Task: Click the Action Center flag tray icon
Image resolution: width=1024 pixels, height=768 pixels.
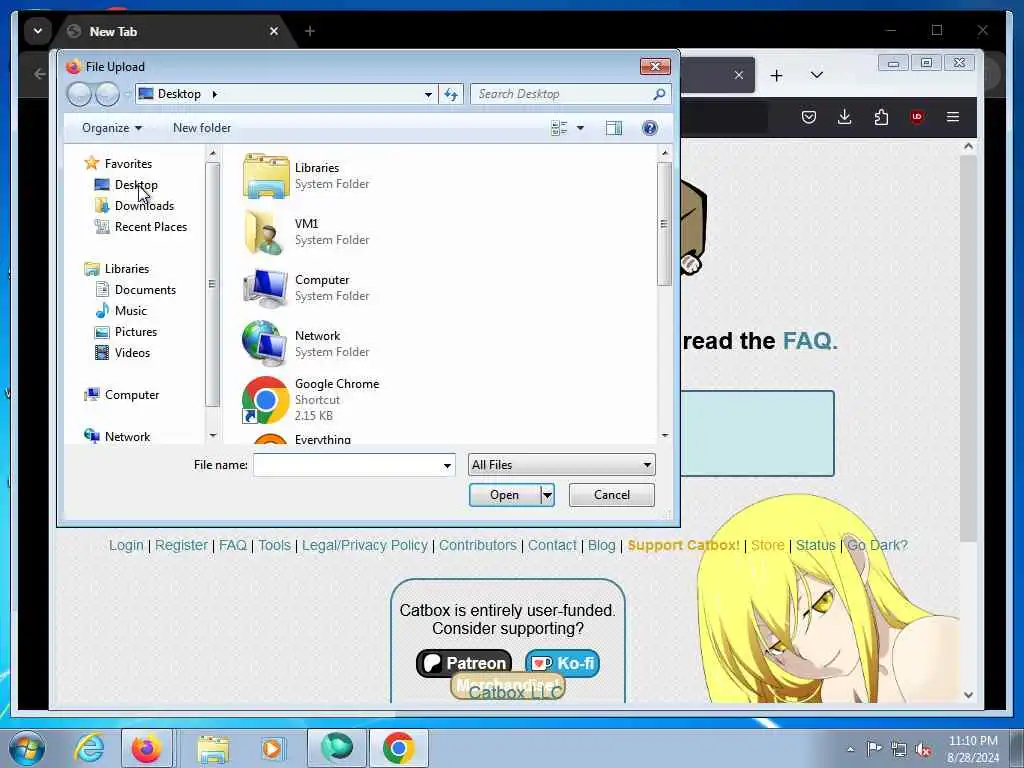Action: click(x=874, y=748)
